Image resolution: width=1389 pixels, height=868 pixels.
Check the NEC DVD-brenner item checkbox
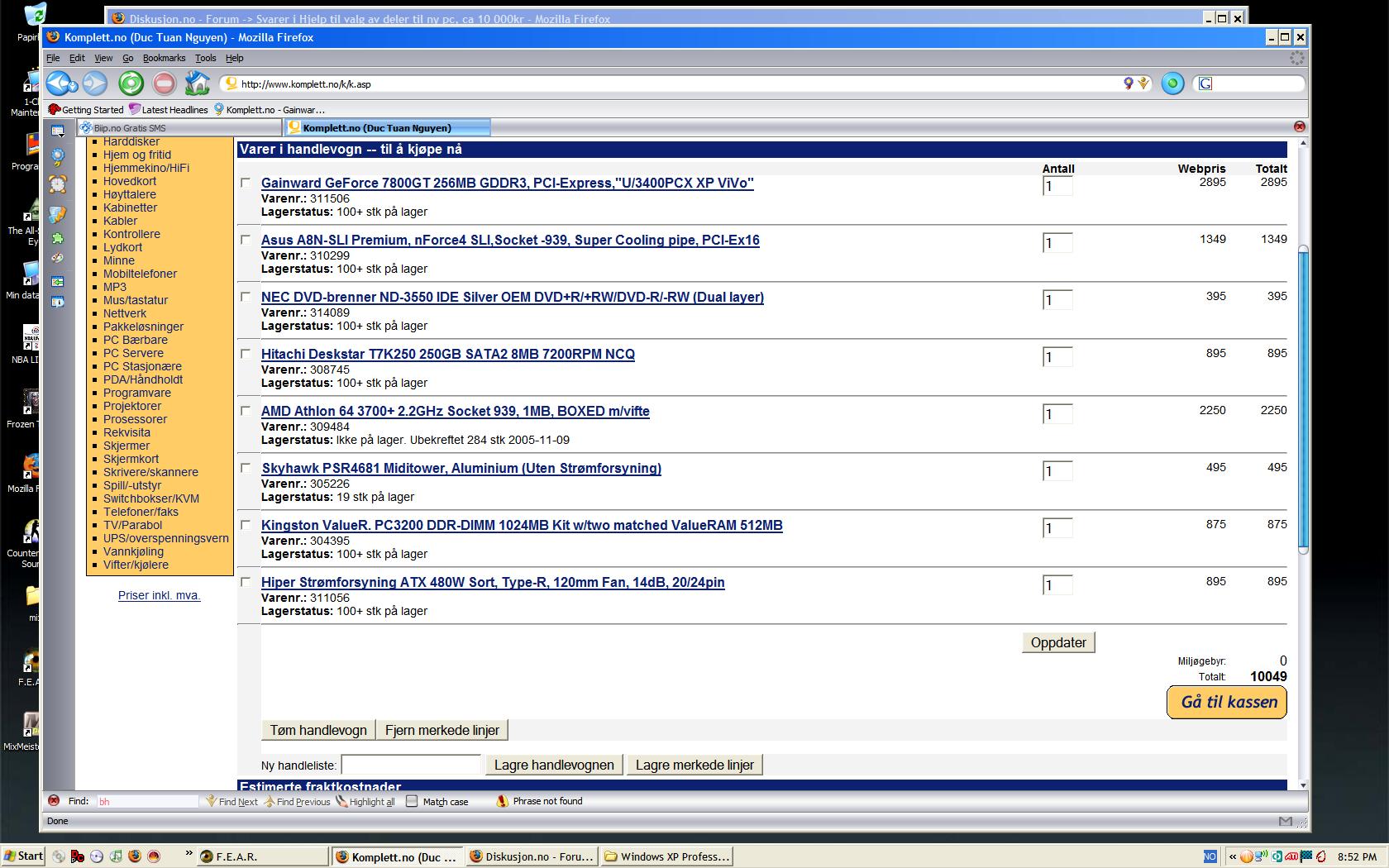(x=246, y=297)
